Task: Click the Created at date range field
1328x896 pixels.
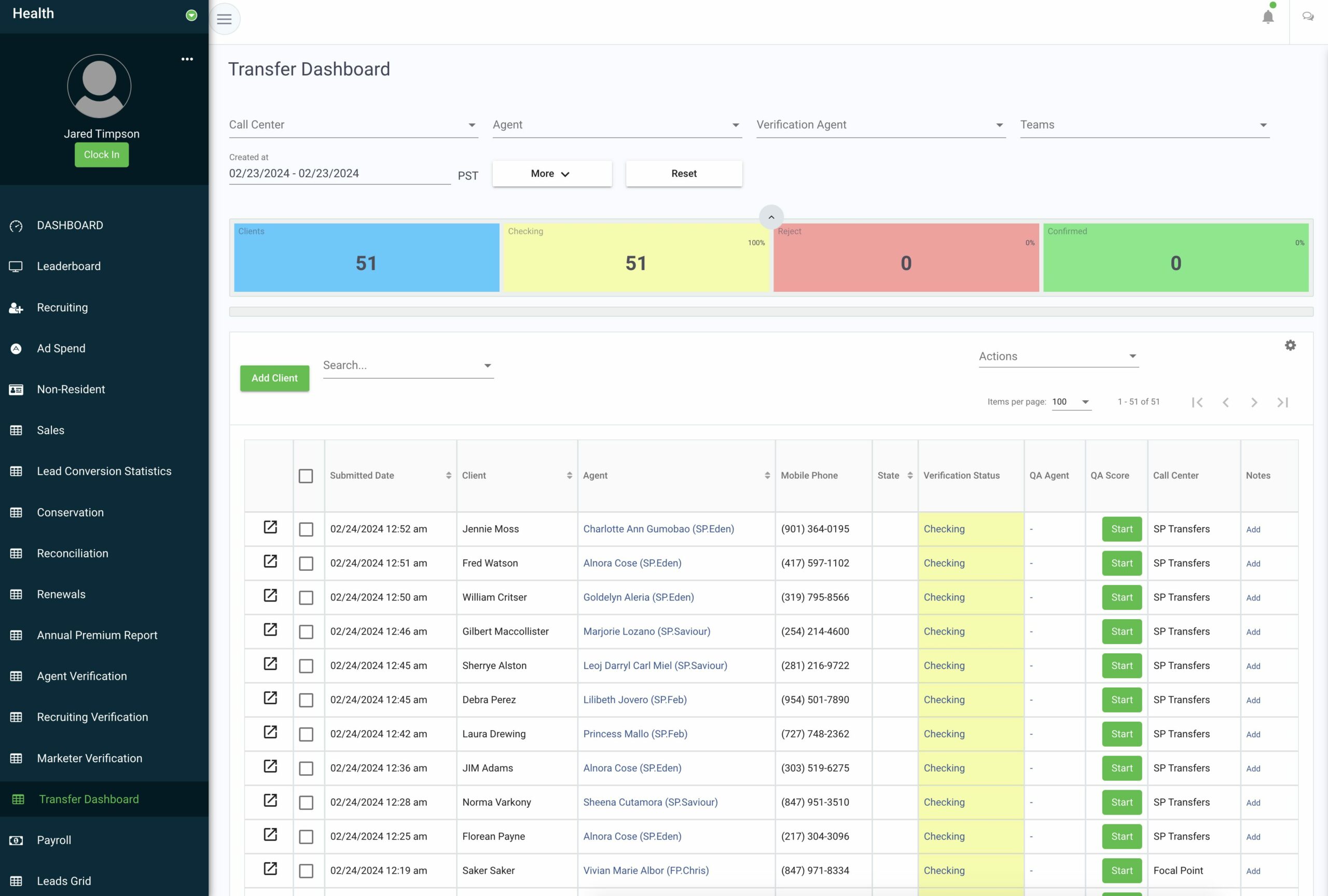Action: click(x=339, y=174)
